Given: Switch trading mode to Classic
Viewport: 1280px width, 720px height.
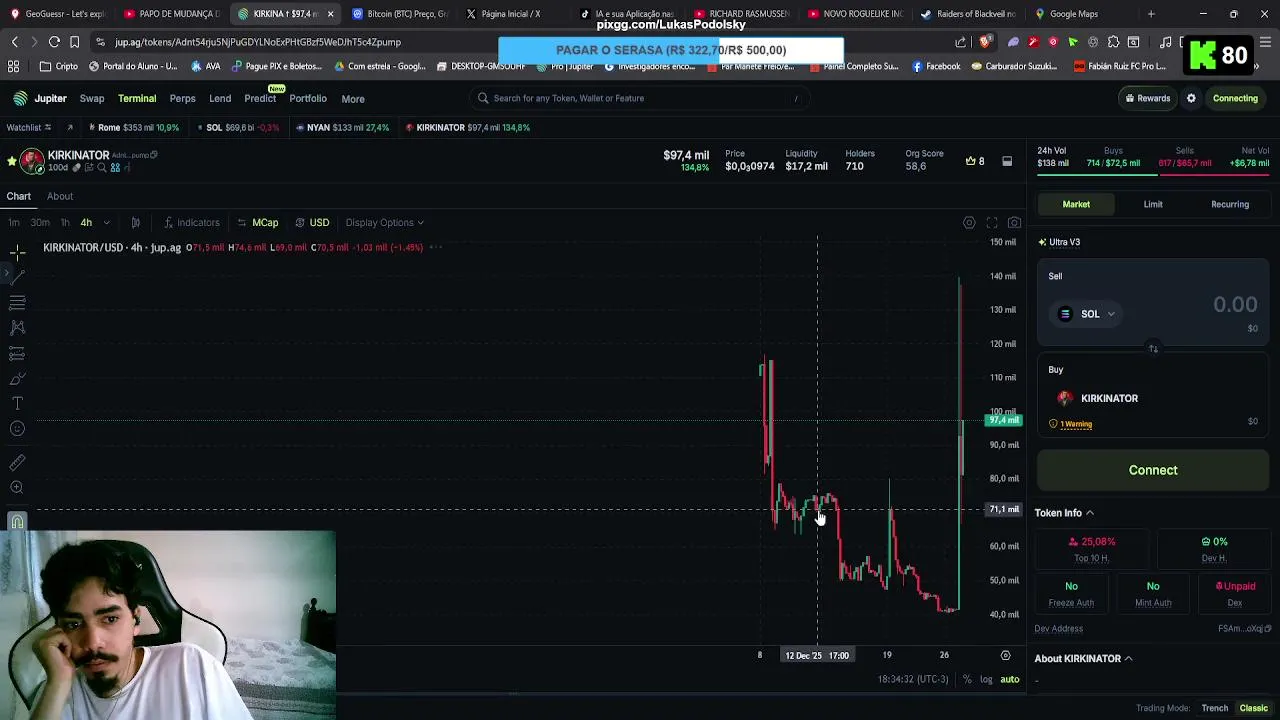Looking at the screenshot, I should tap(1254, 708).
